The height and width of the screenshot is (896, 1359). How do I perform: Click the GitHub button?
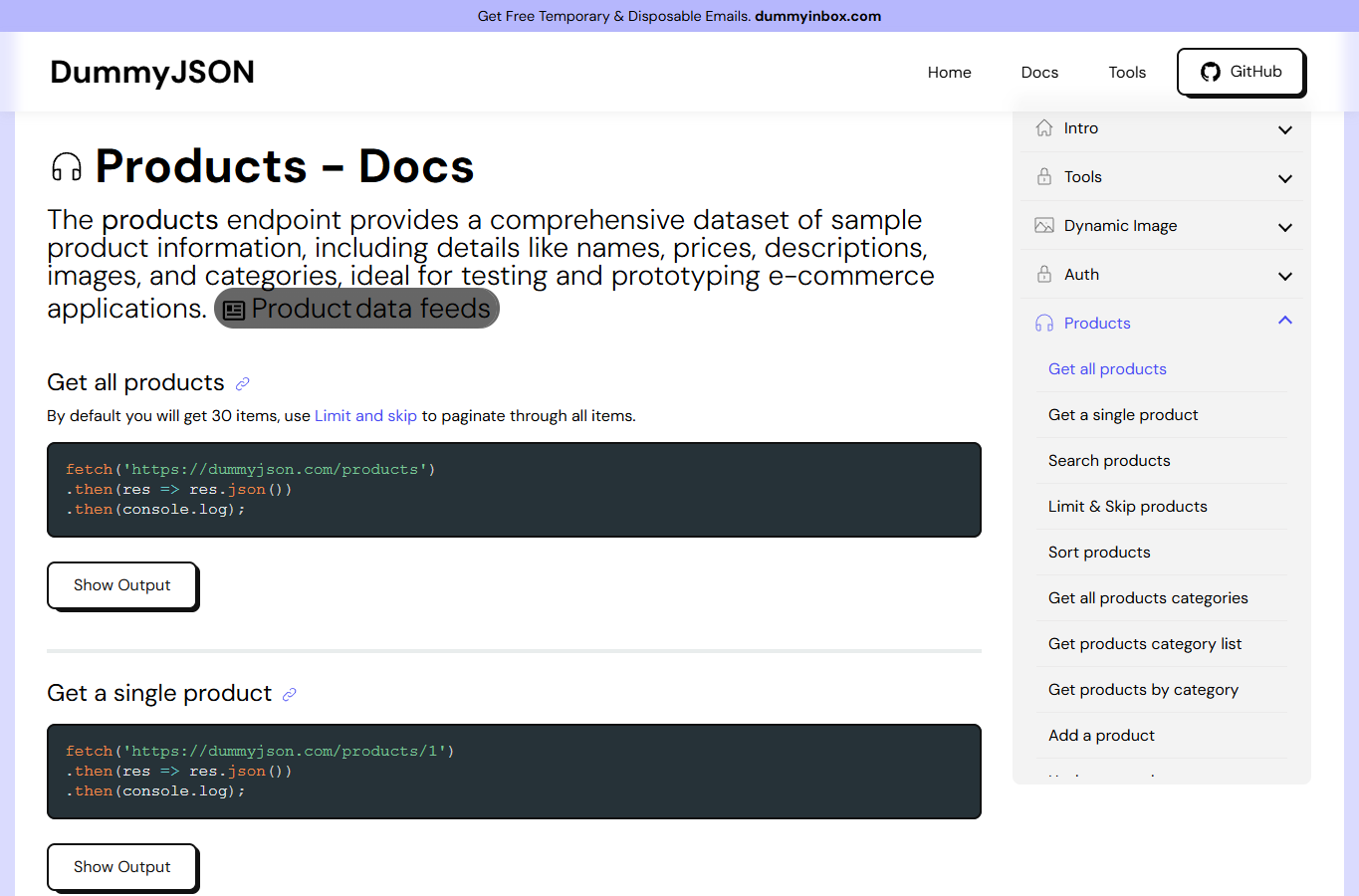1241,72
